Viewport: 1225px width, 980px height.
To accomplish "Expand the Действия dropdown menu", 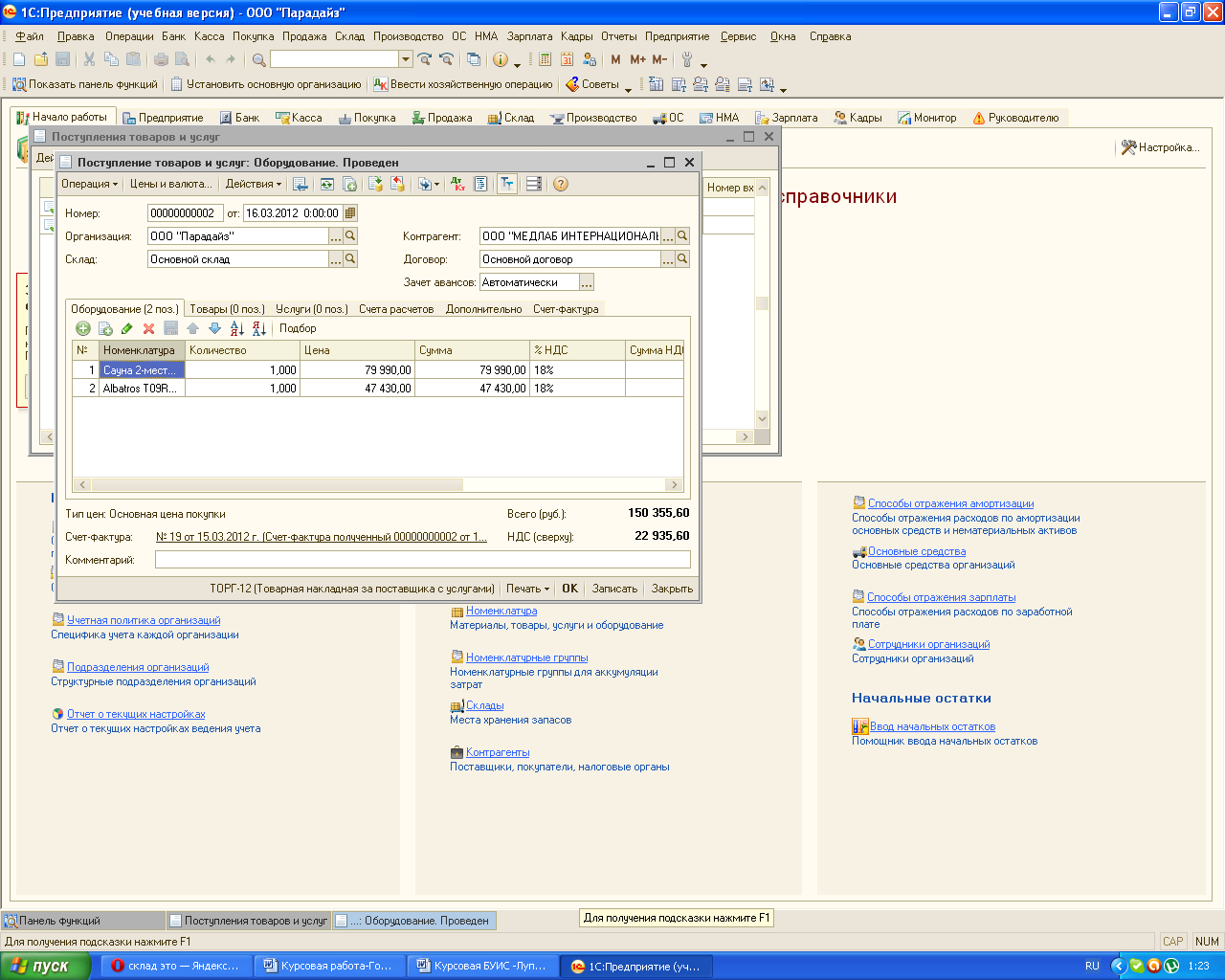I will point(253,184).
